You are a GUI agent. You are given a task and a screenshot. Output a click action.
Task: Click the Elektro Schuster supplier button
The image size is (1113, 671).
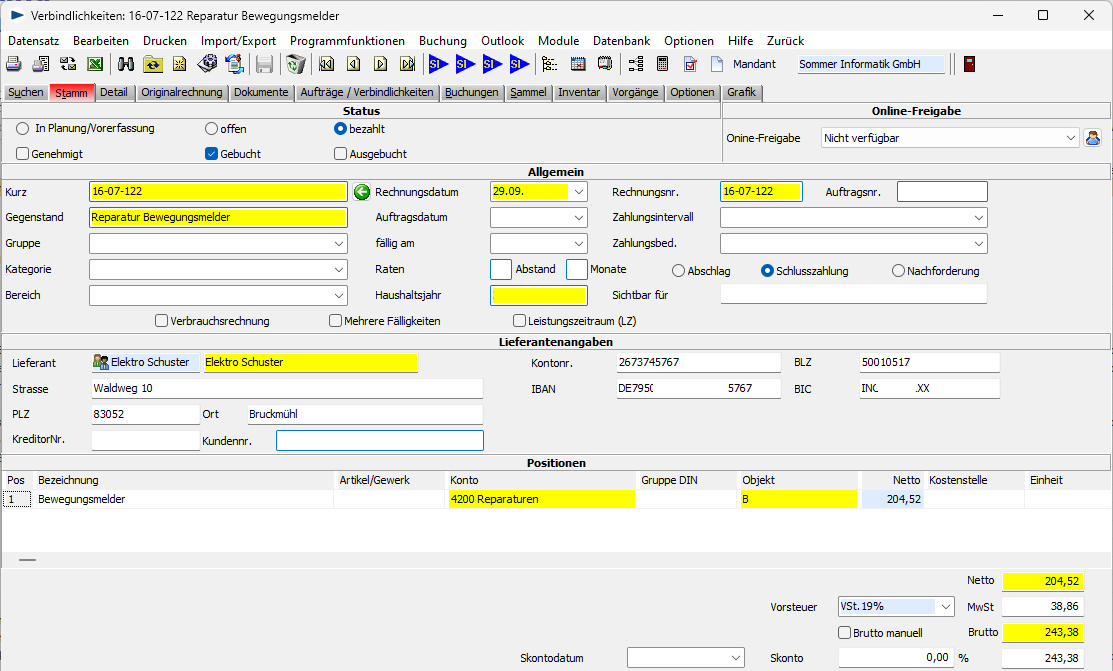144,362
